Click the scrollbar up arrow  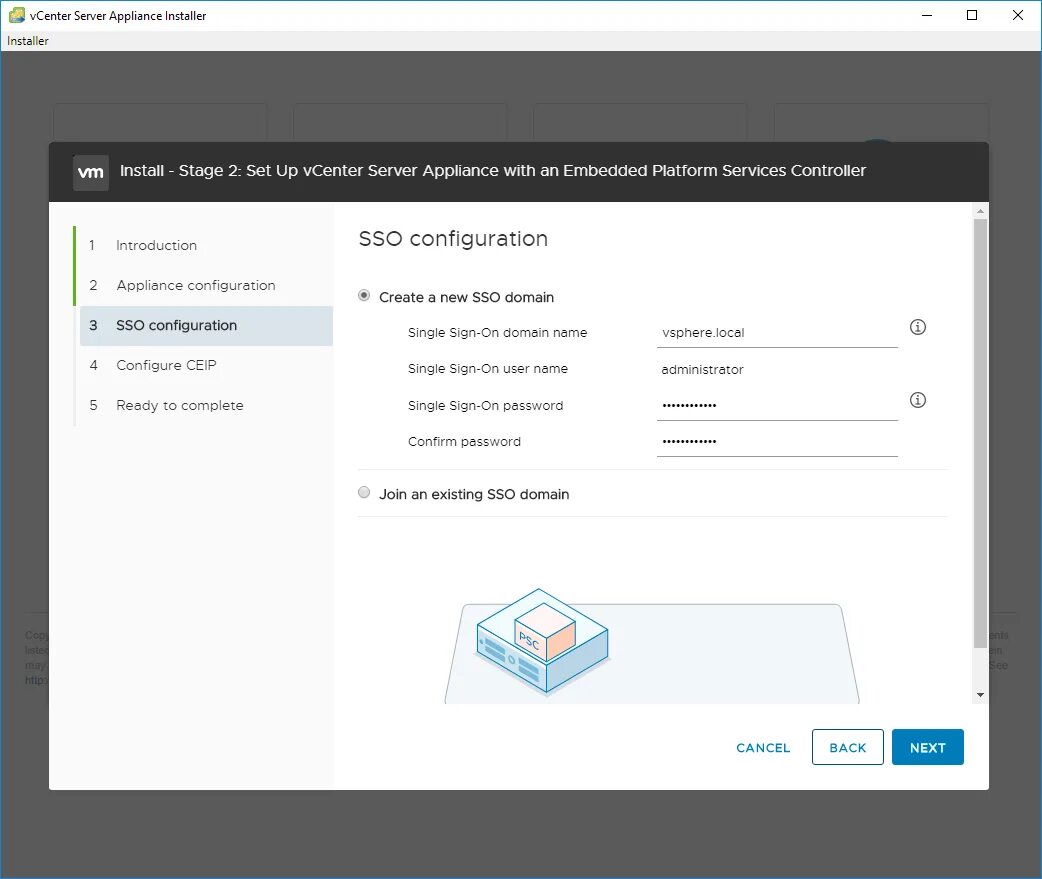[980, 211]
